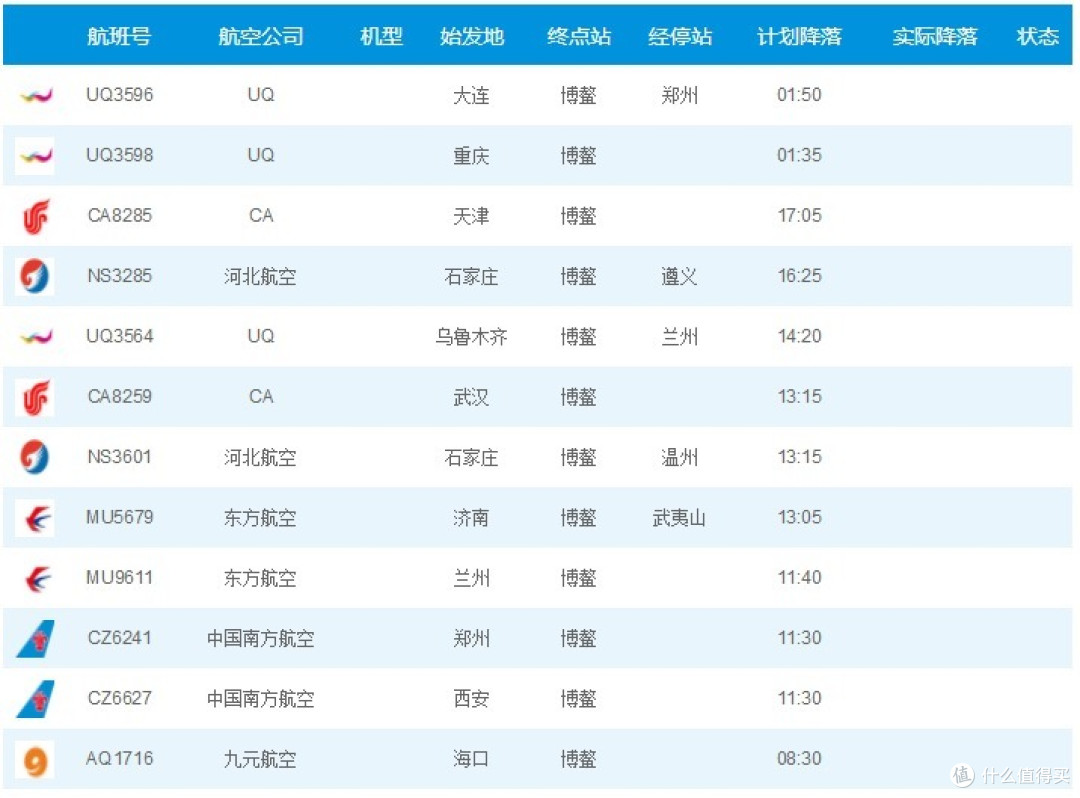The width and height of the screenshot is (1080, 798).
Task: Select flight number CZ6241
Action: click(119, 638)
